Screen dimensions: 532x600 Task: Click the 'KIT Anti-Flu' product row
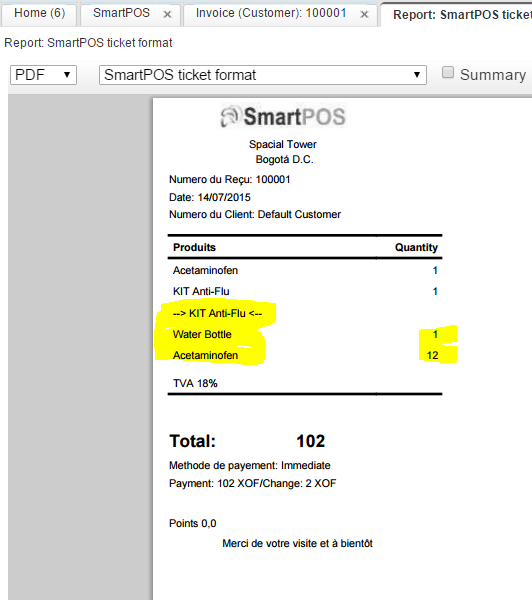coord(305,292)
